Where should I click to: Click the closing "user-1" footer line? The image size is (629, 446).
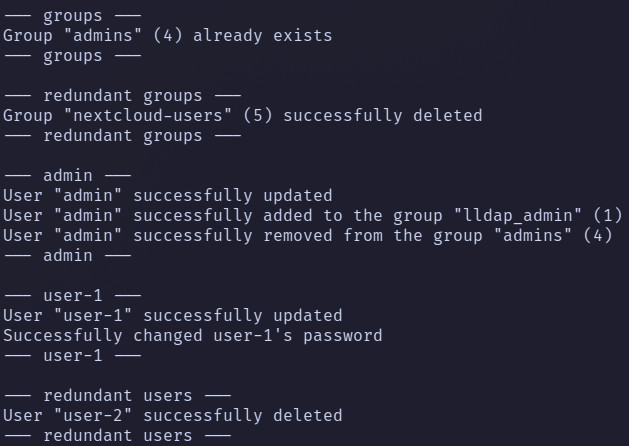click(72, 355)
